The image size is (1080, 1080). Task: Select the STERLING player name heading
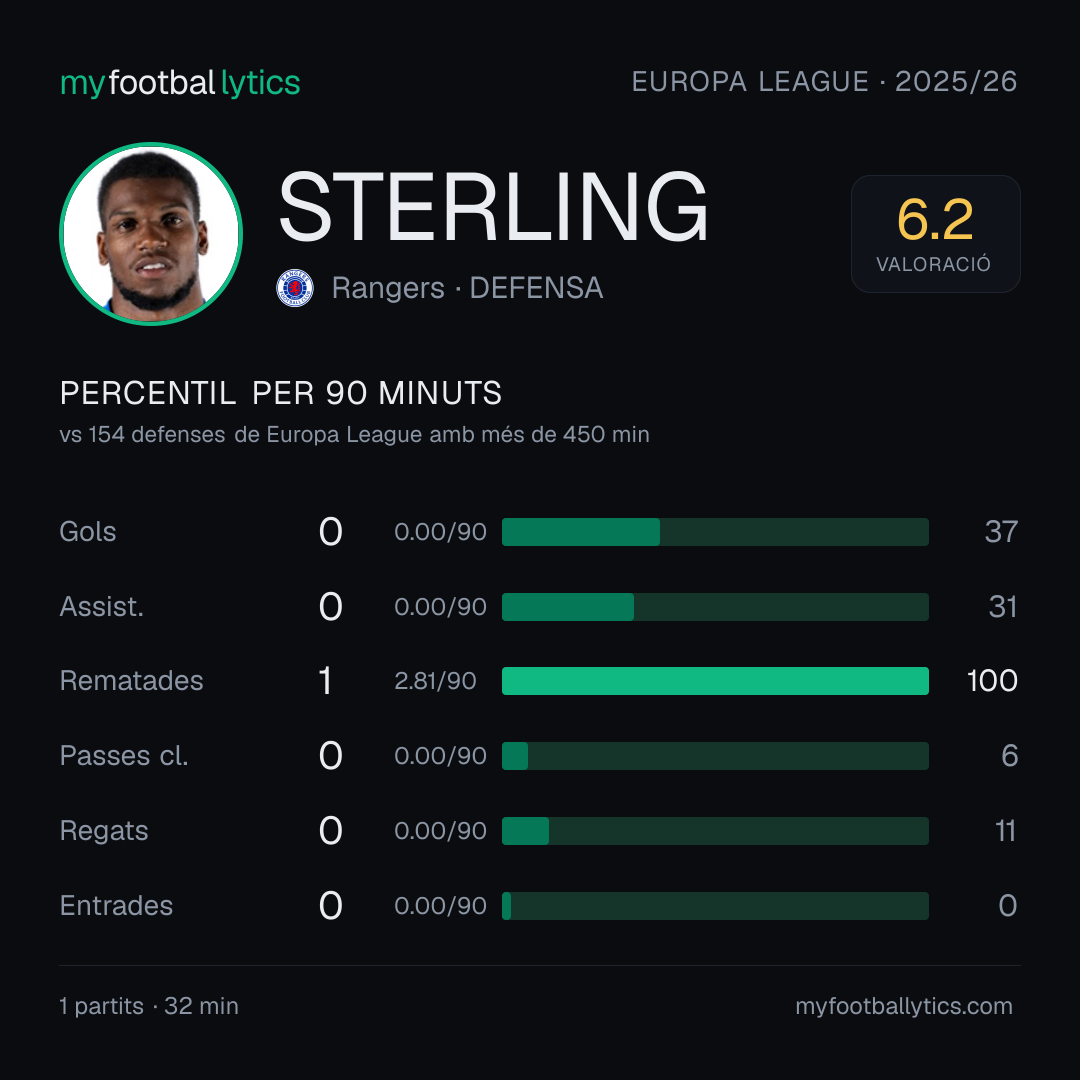coord(493,207)
